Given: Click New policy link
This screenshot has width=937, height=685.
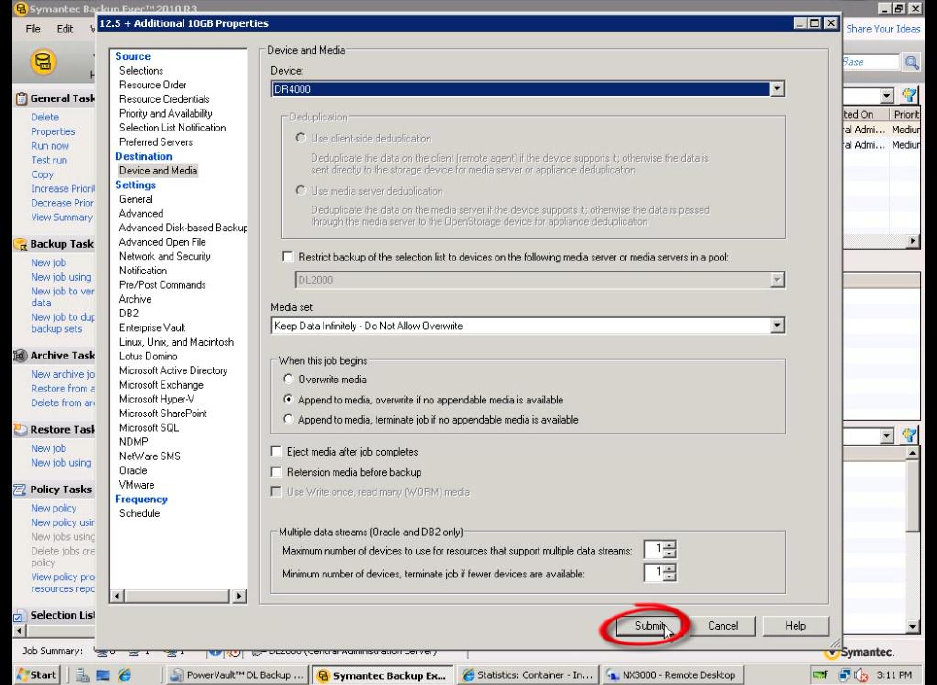Looking at the screenshot, I should click(x=54, y=508).
